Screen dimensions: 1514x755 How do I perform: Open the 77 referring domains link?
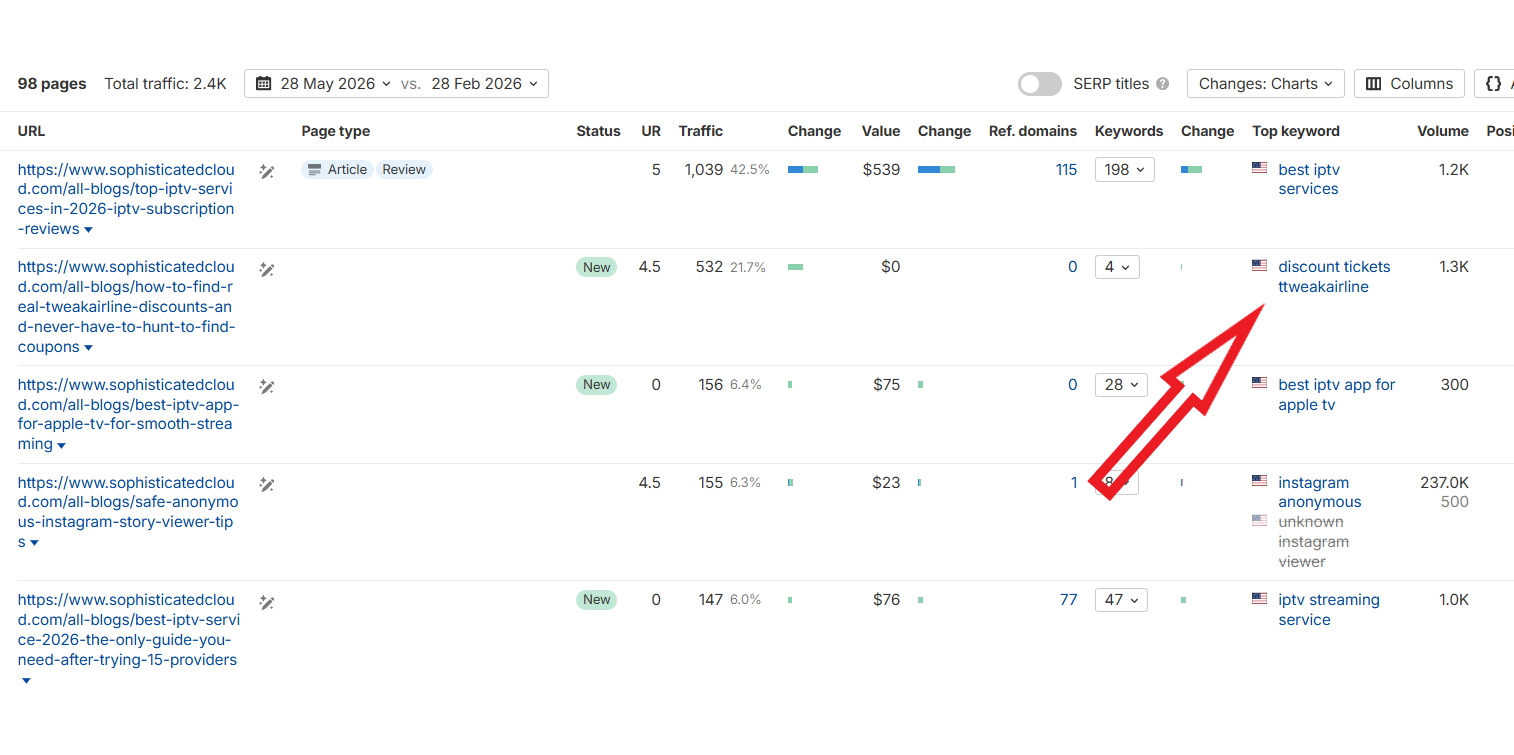pos(1068,600)
